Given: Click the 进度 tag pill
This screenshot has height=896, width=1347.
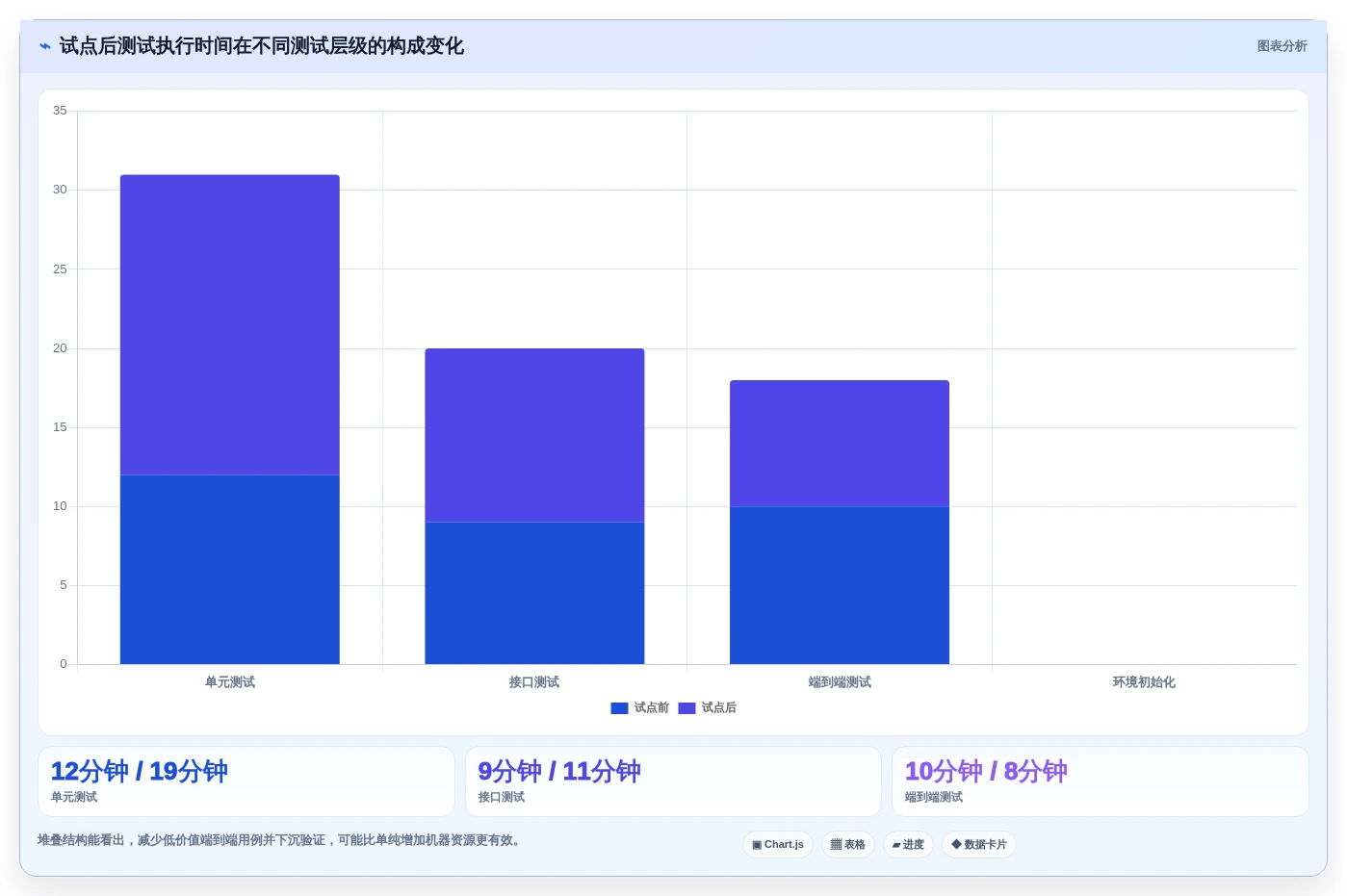Looking at the screenshot, I should coord(908,845).
